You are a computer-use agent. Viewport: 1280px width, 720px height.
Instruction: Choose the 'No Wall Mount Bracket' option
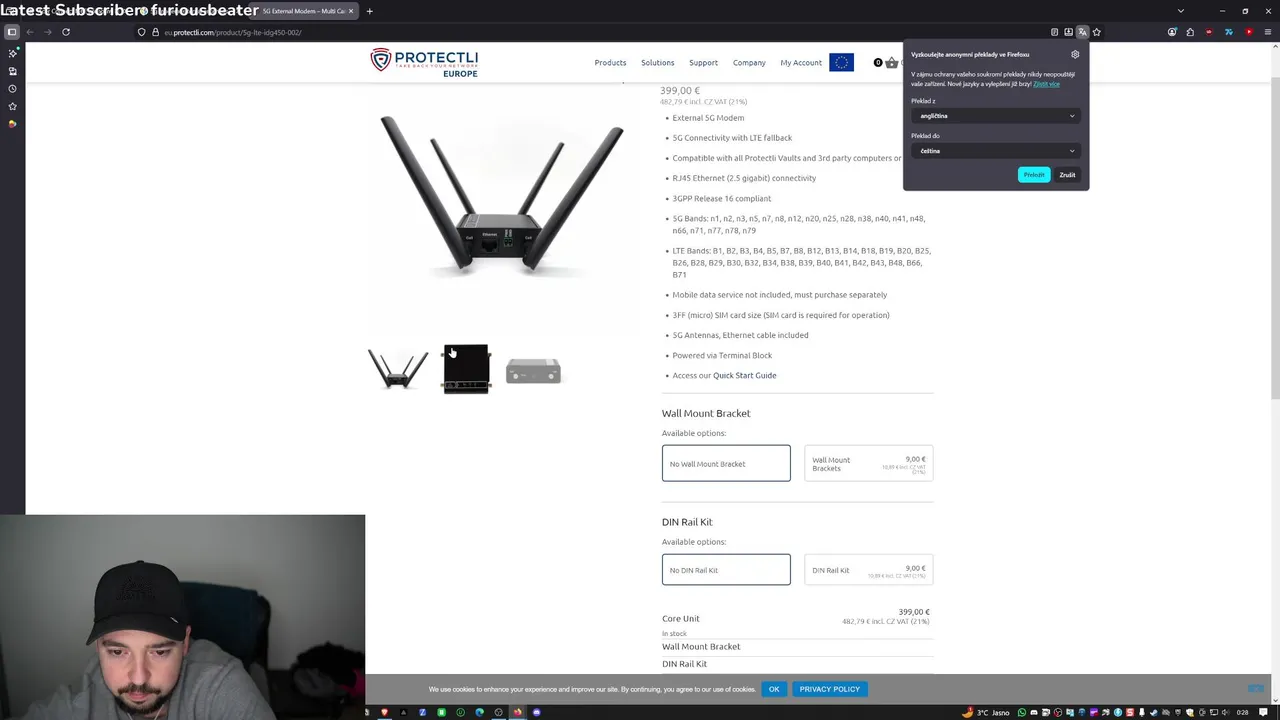coord(726,463)
